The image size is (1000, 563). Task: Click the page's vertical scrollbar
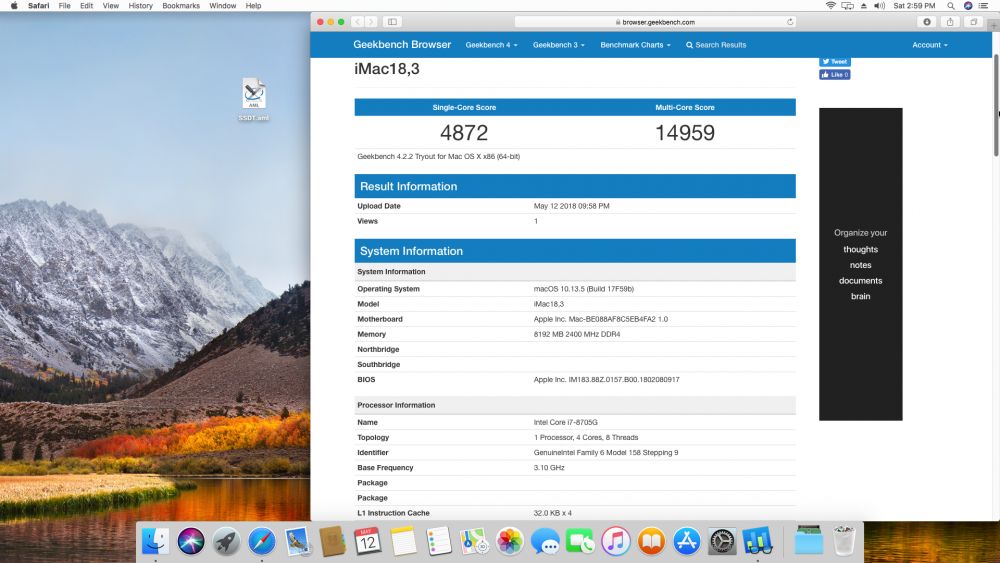(x=996, y=105)
